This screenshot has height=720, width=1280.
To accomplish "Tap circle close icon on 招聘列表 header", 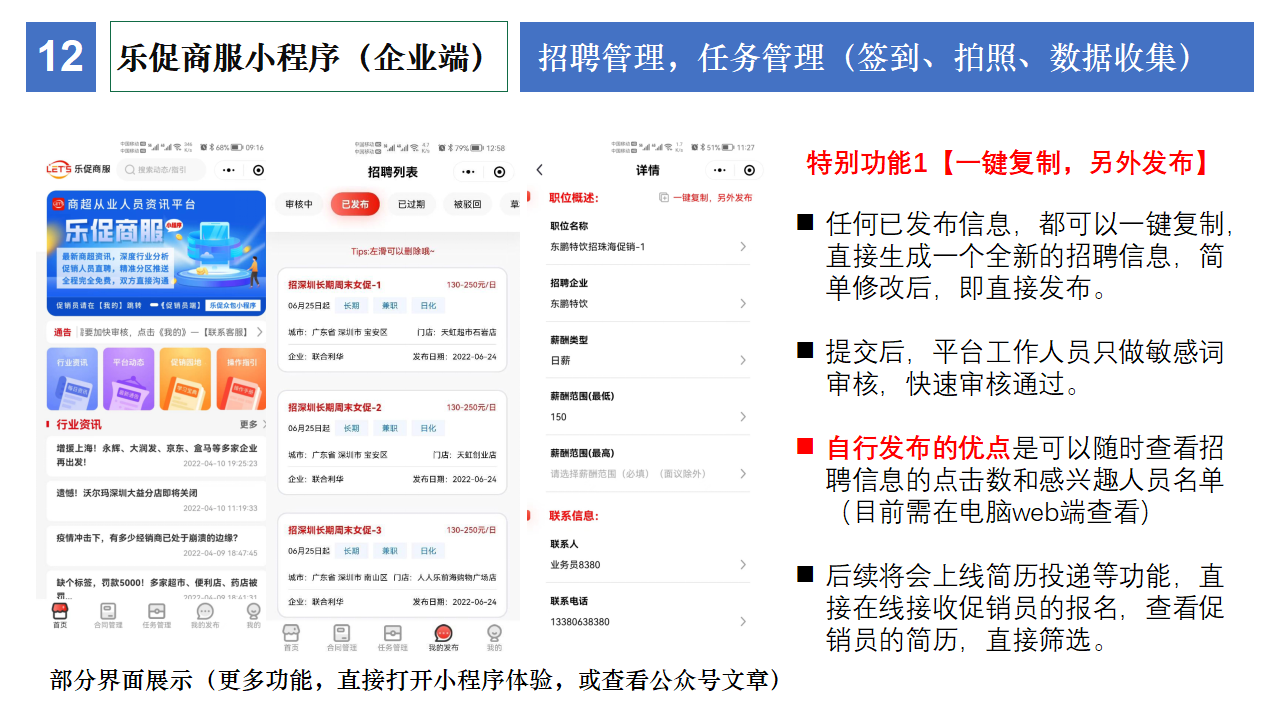I will click(500, 172).
